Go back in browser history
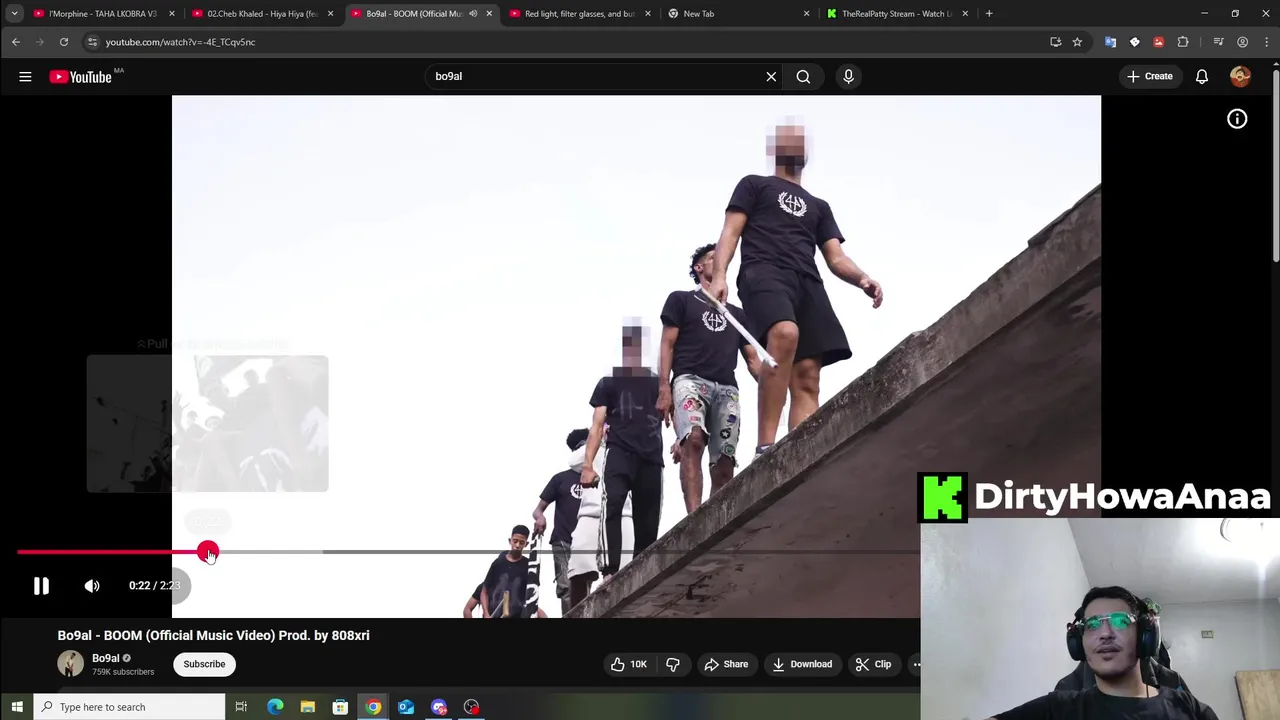The height and width of the screenshot is (720, 1280). 16,42
